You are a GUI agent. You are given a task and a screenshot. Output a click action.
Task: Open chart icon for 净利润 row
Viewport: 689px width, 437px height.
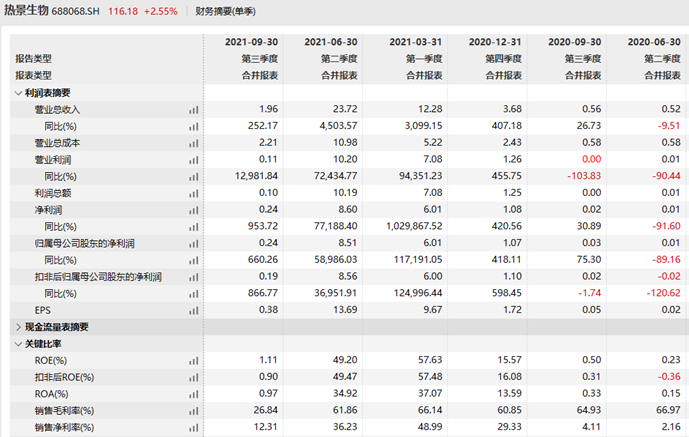[x=194, y=210]
